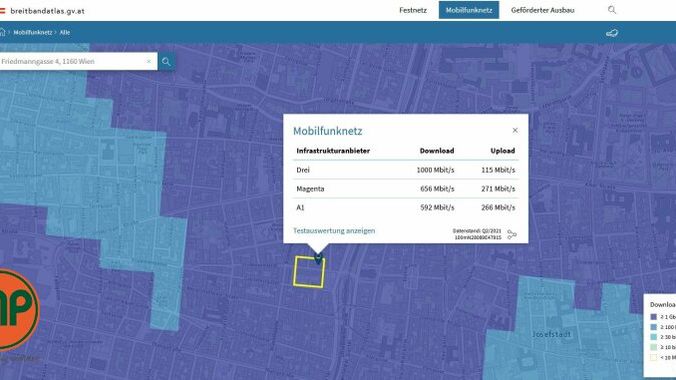
Task: Select the Mobilfunknetz navigation tab
Action: 469,10
